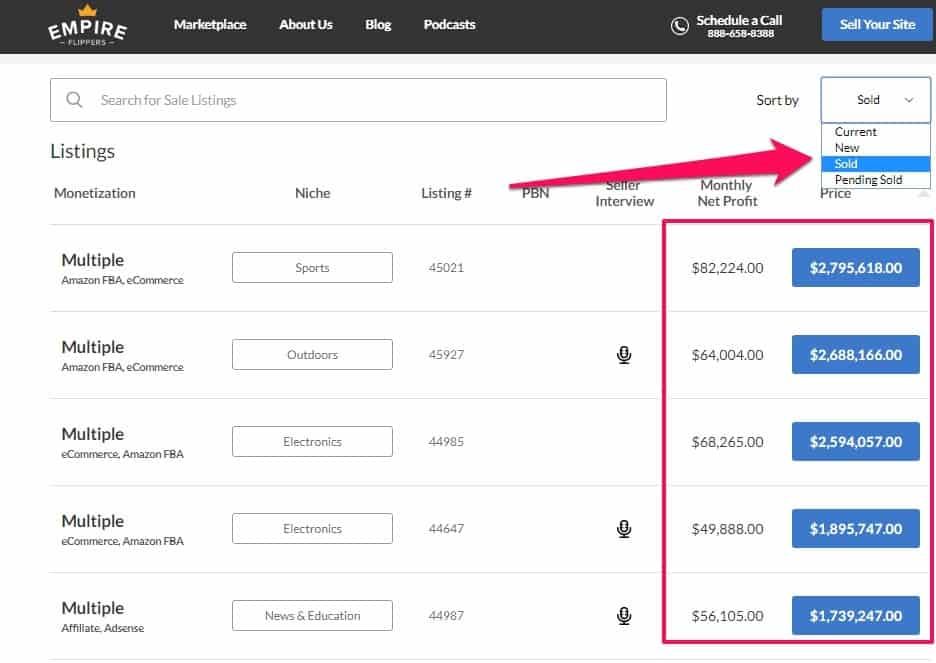Click listing number 44987
The width and height of the screenshot is (936, 663).
tap(446, 616)
